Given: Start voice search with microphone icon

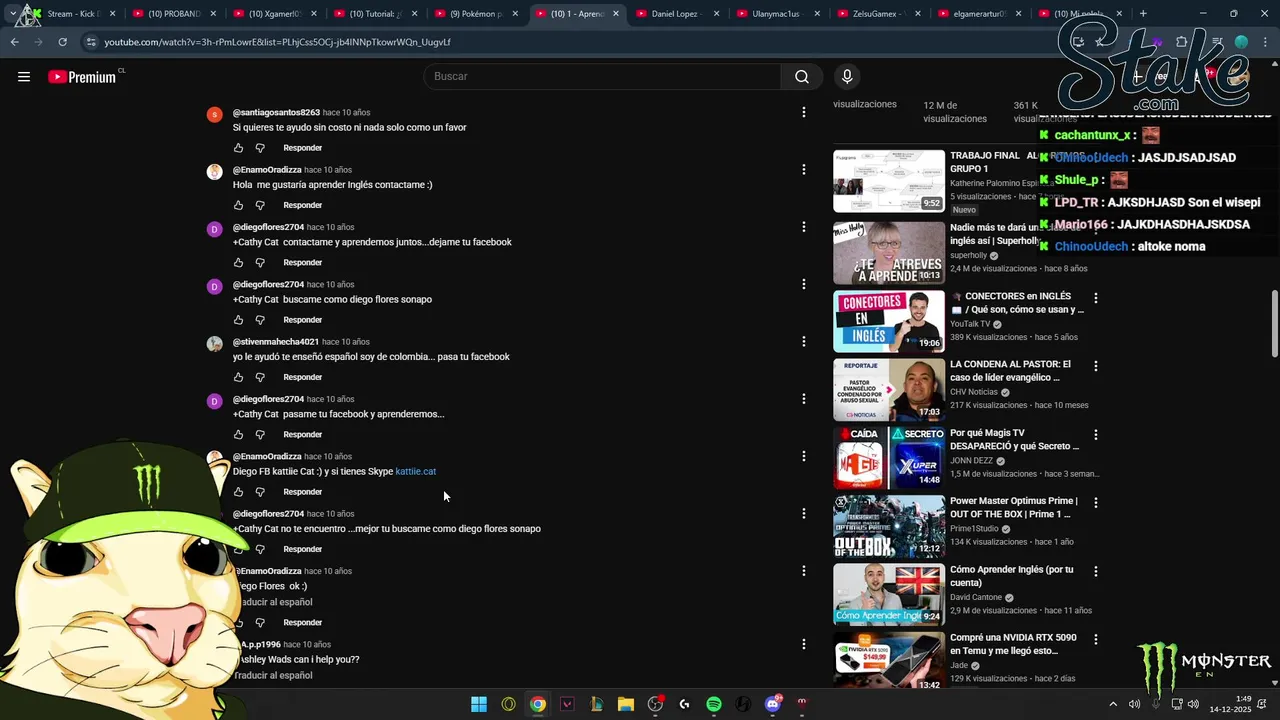Looking at the screenshot, I should point(847,77).
